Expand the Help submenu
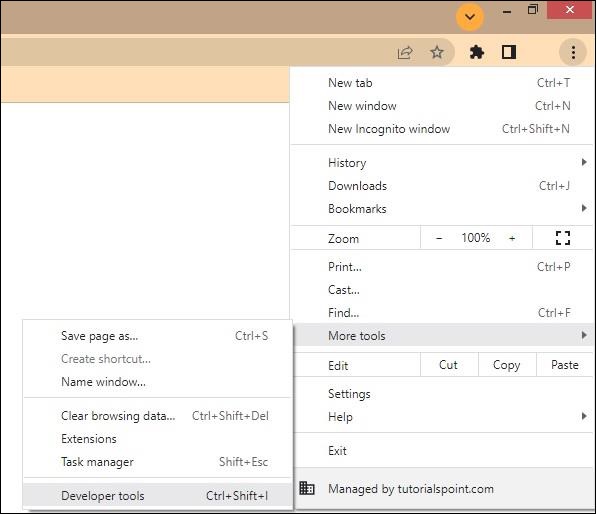 442,417
